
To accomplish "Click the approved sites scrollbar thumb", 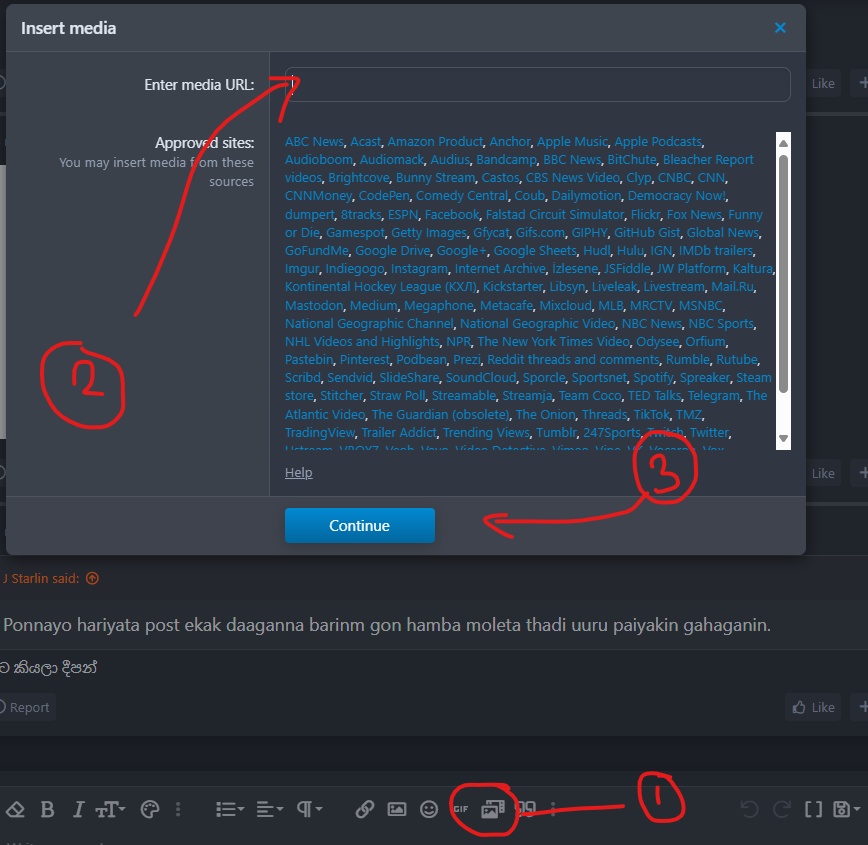I will pos(783,274).
